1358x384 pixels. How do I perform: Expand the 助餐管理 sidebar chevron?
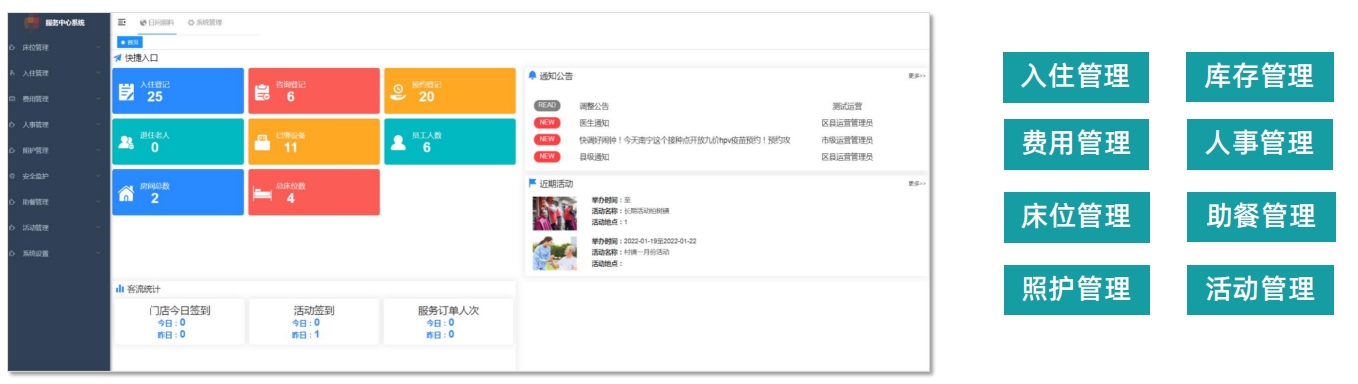(99, 202)
